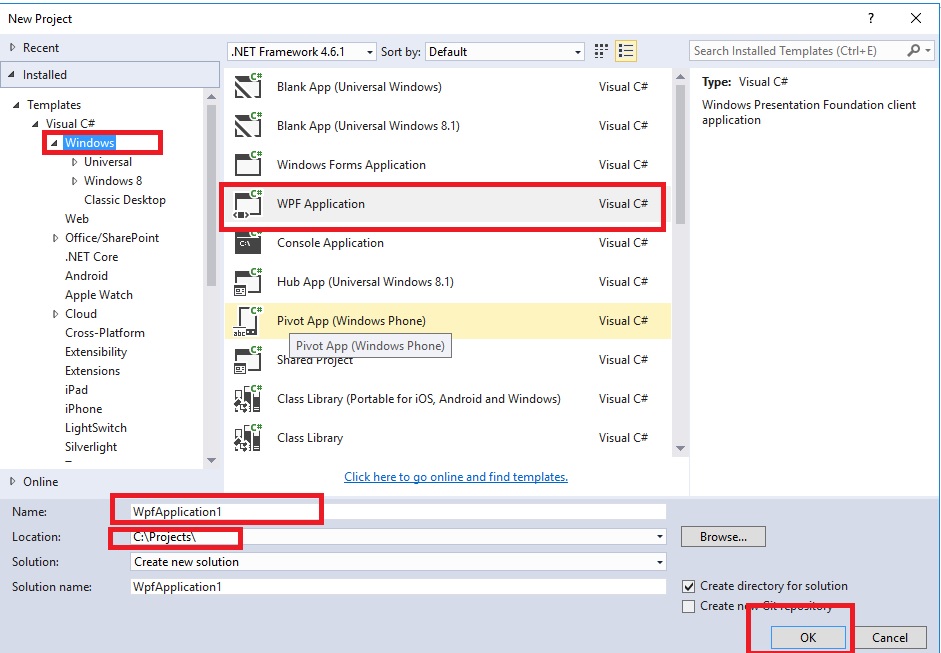This screenshot has width=941, height=653.
Task: Click the OK button
Action: click(808, 637)
